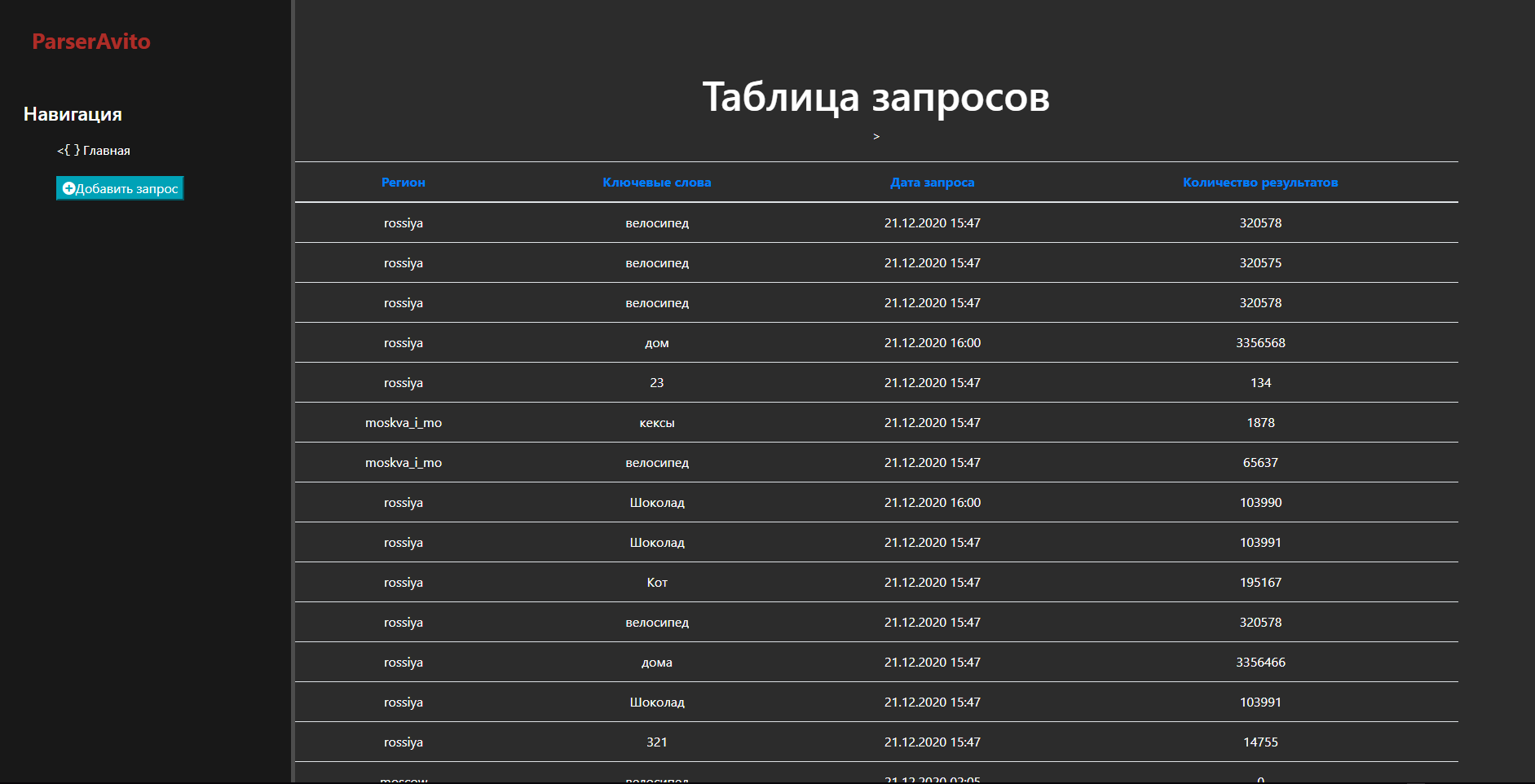This screenshot has height=784, width=1535.
Task: Sort by the Ключевые слова header
Action: click(x=657, y=183)
